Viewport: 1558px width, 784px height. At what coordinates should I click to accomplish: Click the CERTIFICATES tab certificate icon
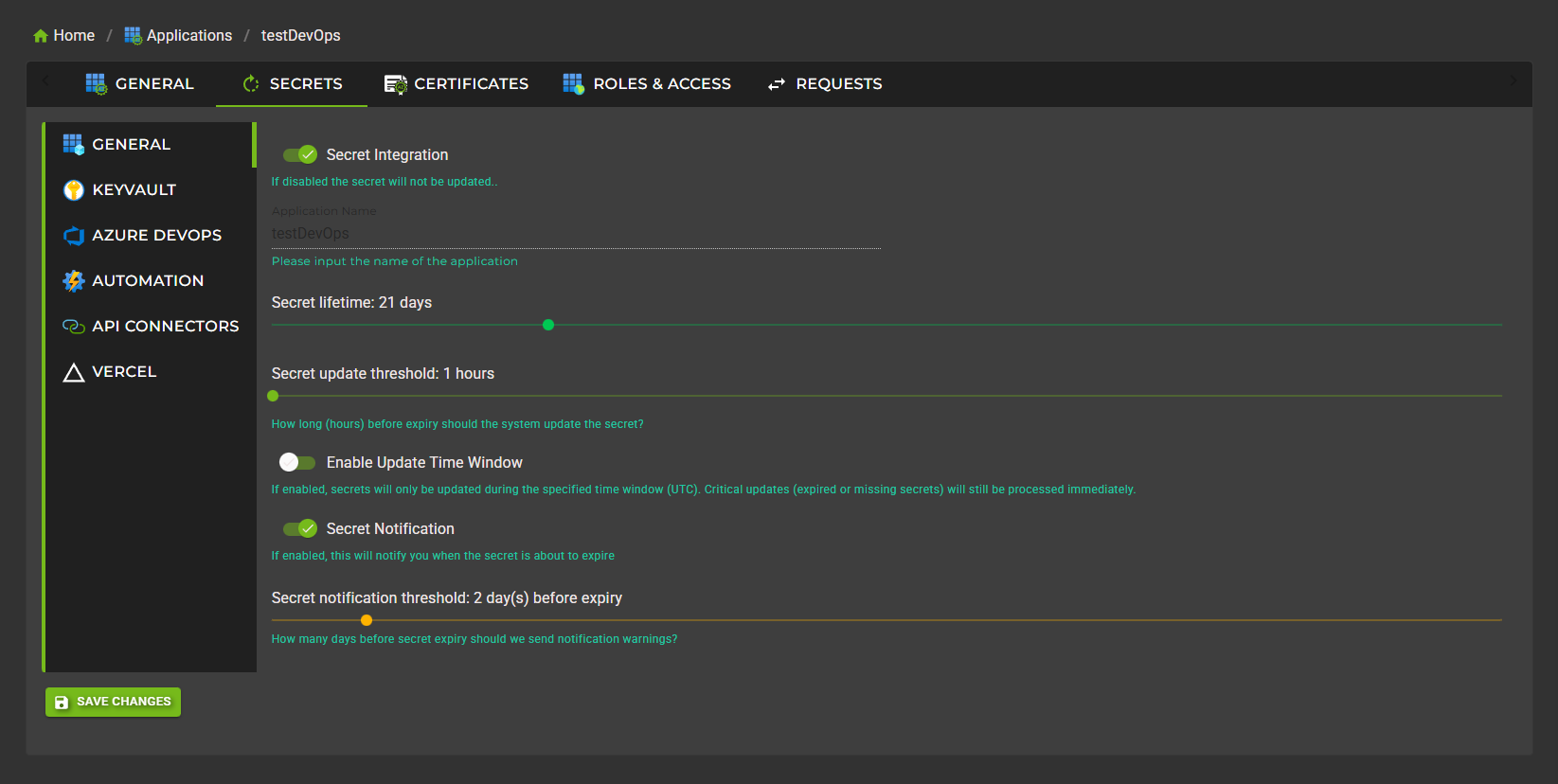395,84
